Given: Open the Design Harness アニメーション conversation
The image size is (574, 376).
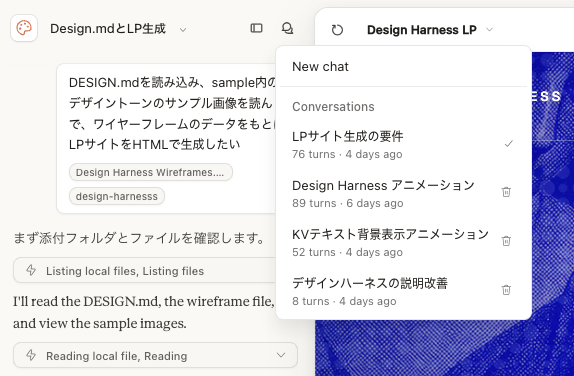Looking at the screenshot, I should [x=403, y=194].
